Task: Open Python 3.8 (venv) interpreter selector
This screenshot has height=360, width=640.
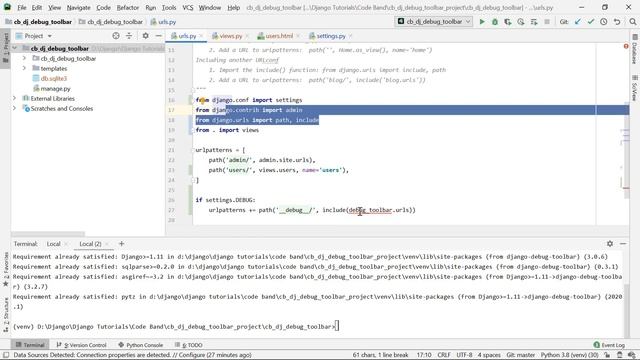Action: pyautogui.click(x=569, y=355)
